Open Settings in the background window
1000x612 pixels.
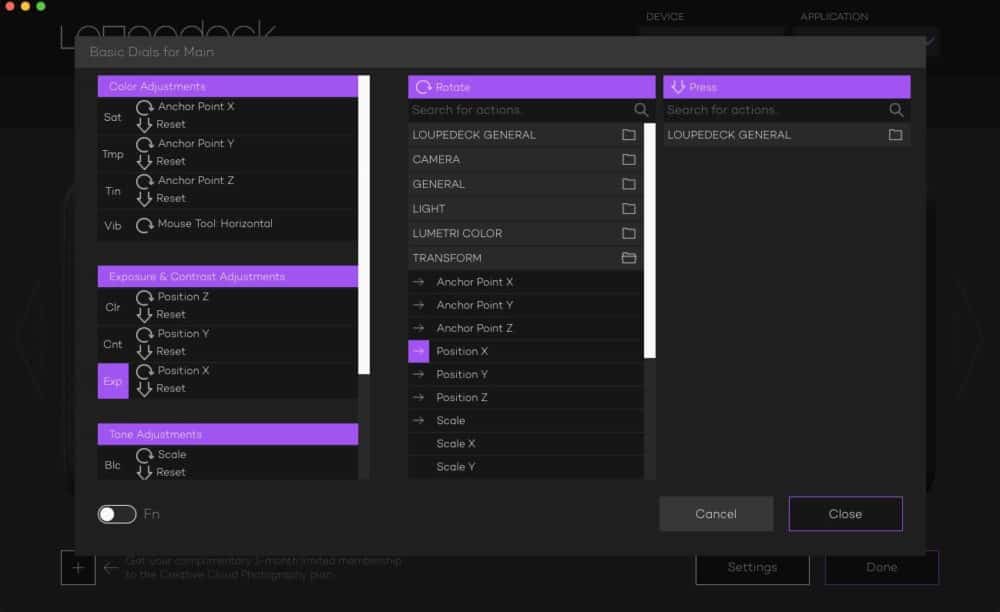click(x=753, y=567)
